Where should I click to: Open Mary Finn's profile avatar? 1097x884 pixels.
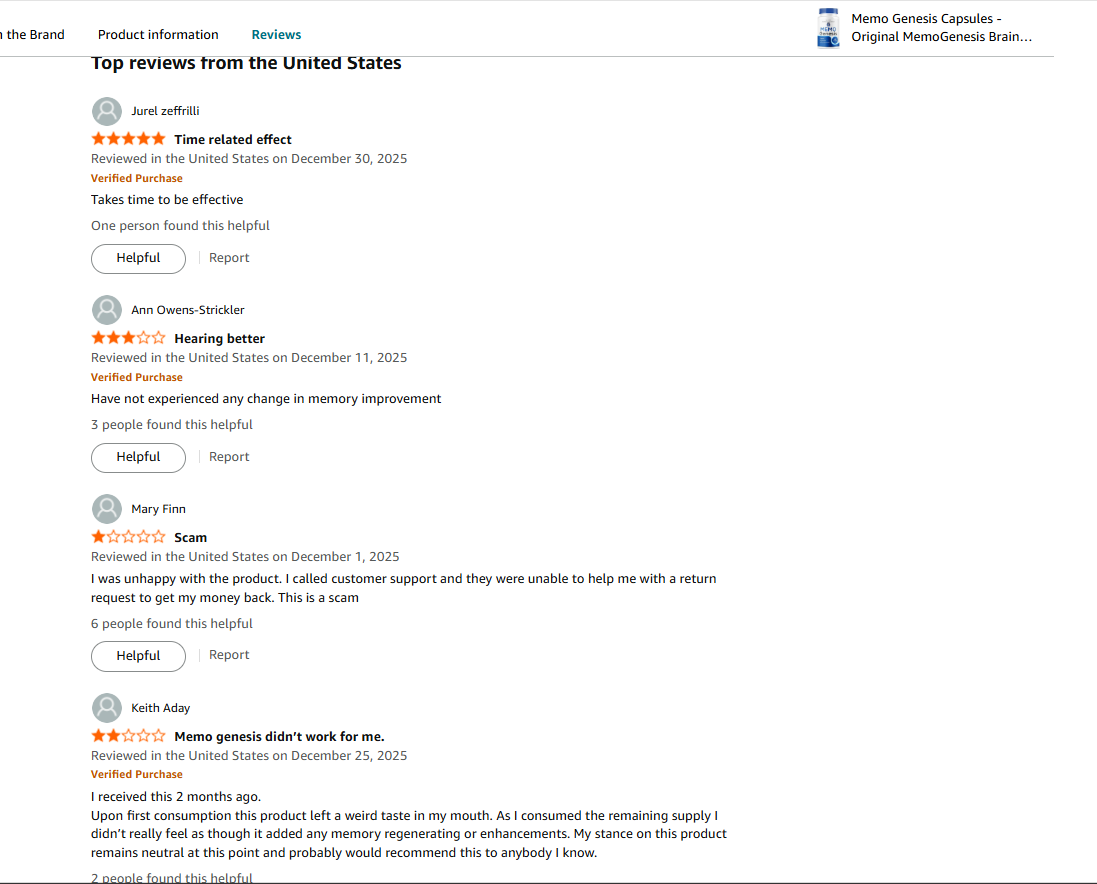(x=107, y=509)
